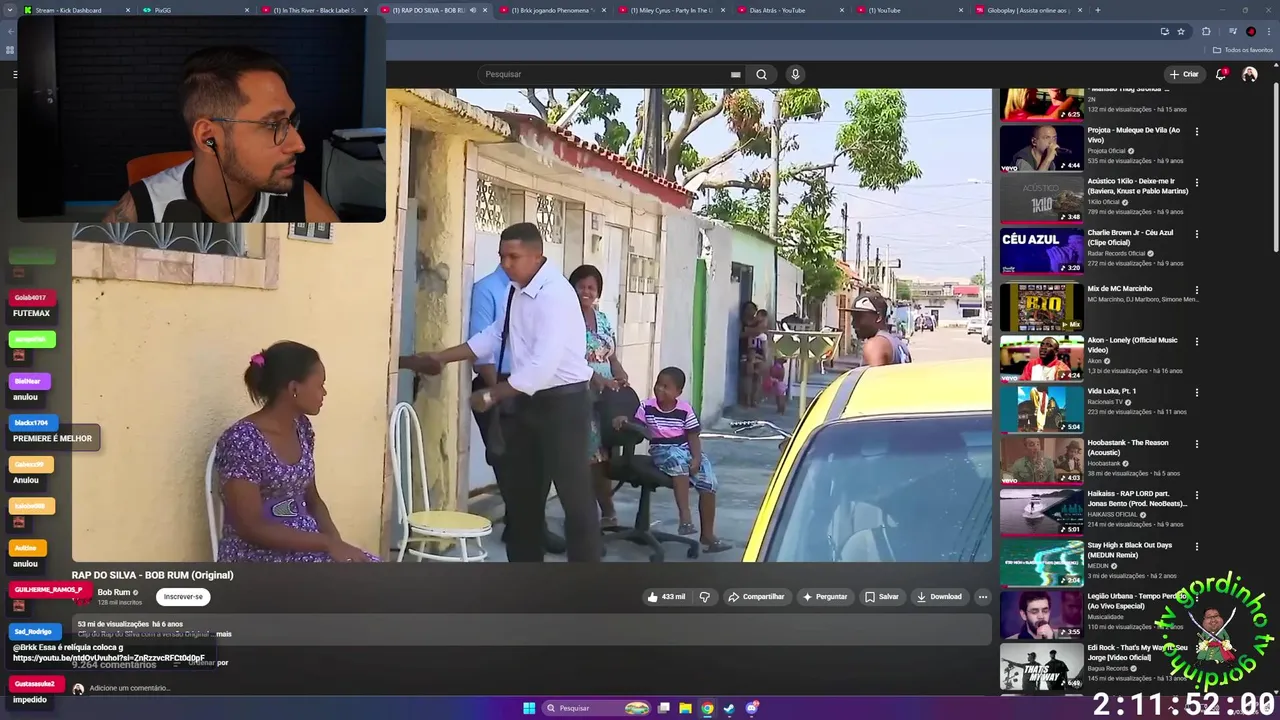
Task: Open options menu for Charlie Brown Jr - Céu Azul
Action: tap(1196, 234)
